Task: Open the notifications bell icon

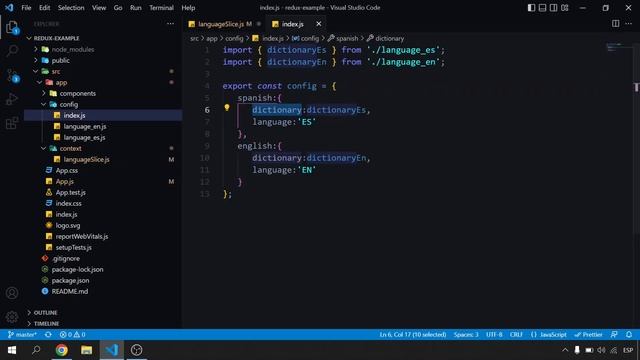Action: coord(629,334)
